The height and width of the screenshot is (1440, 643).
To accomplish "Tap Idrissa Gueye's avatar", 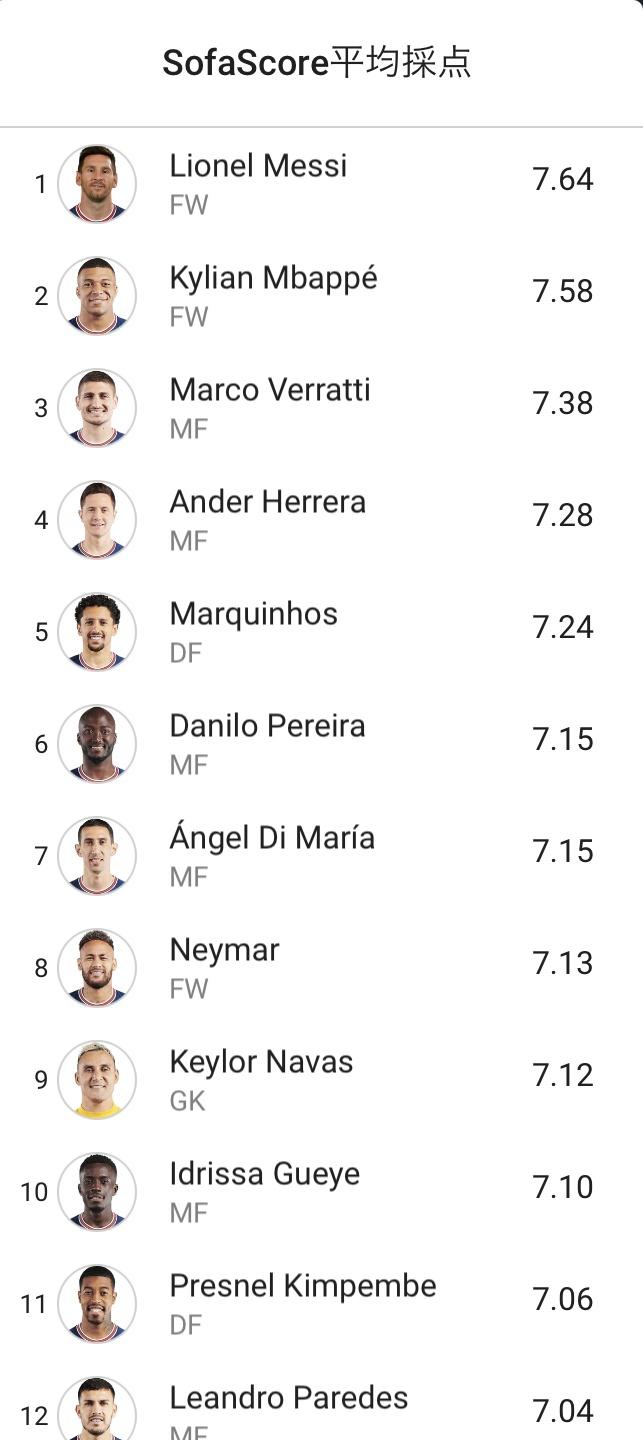I will coord(97,1191).
